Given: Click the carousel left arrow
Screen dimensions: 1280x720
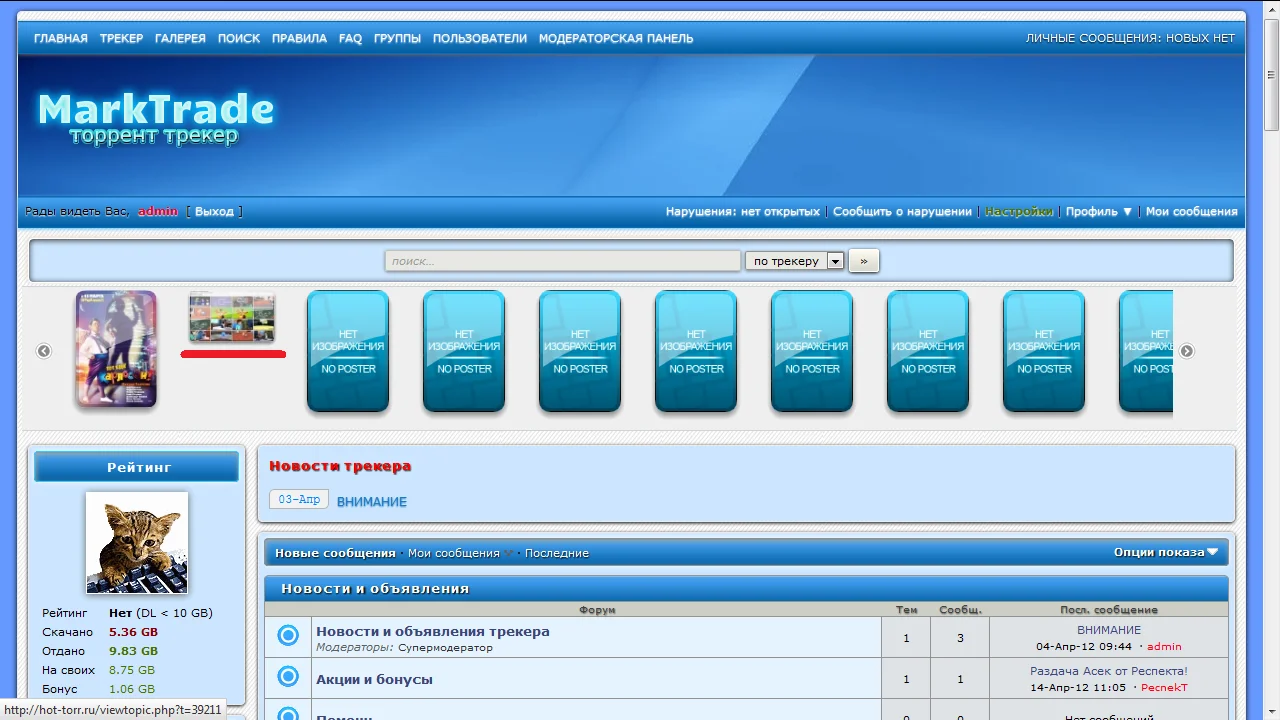Looking at the screenshot, I should (44, 351).
